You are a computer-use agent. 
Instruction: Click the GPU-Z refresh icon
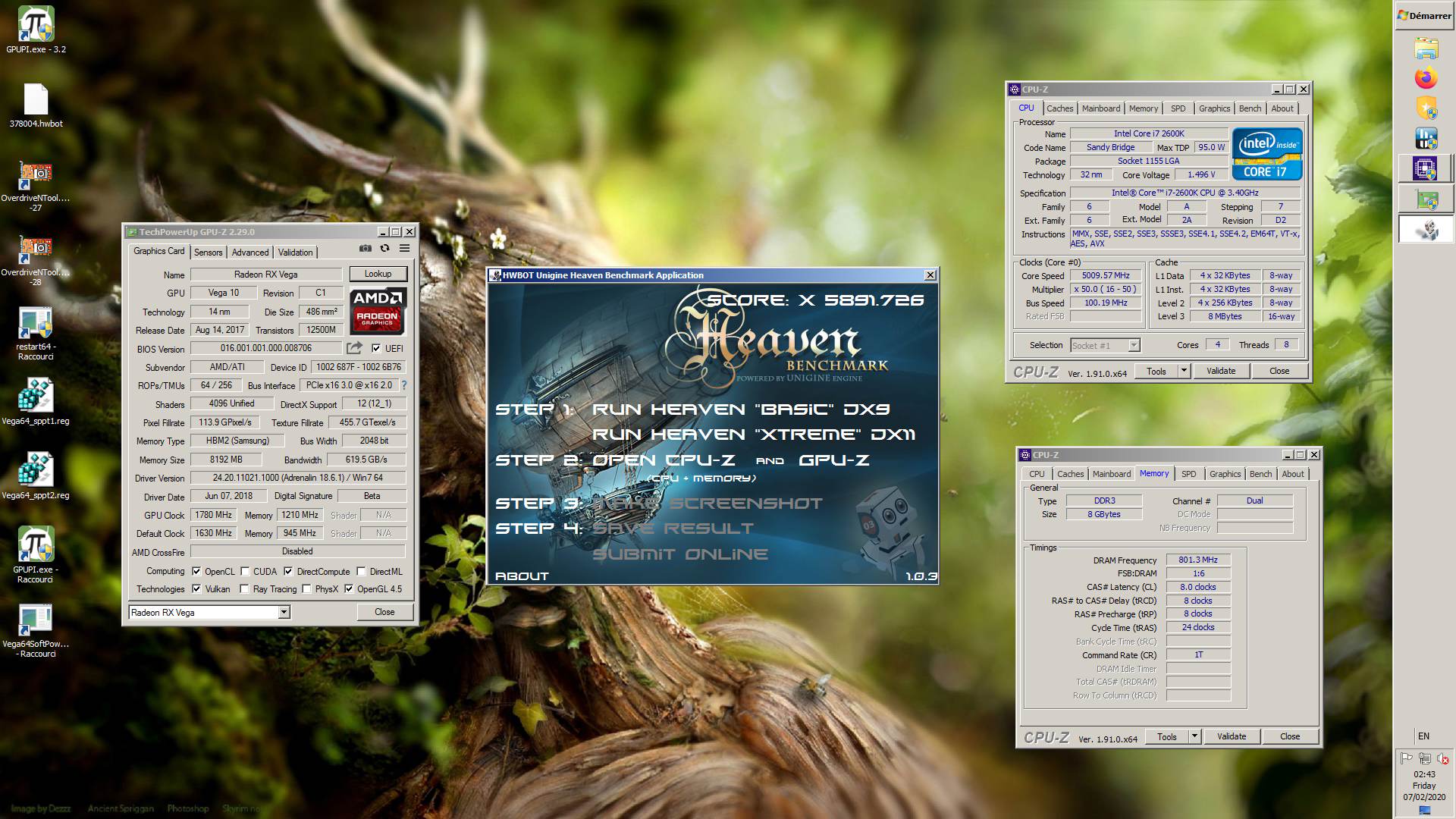[x=384, y=248]
